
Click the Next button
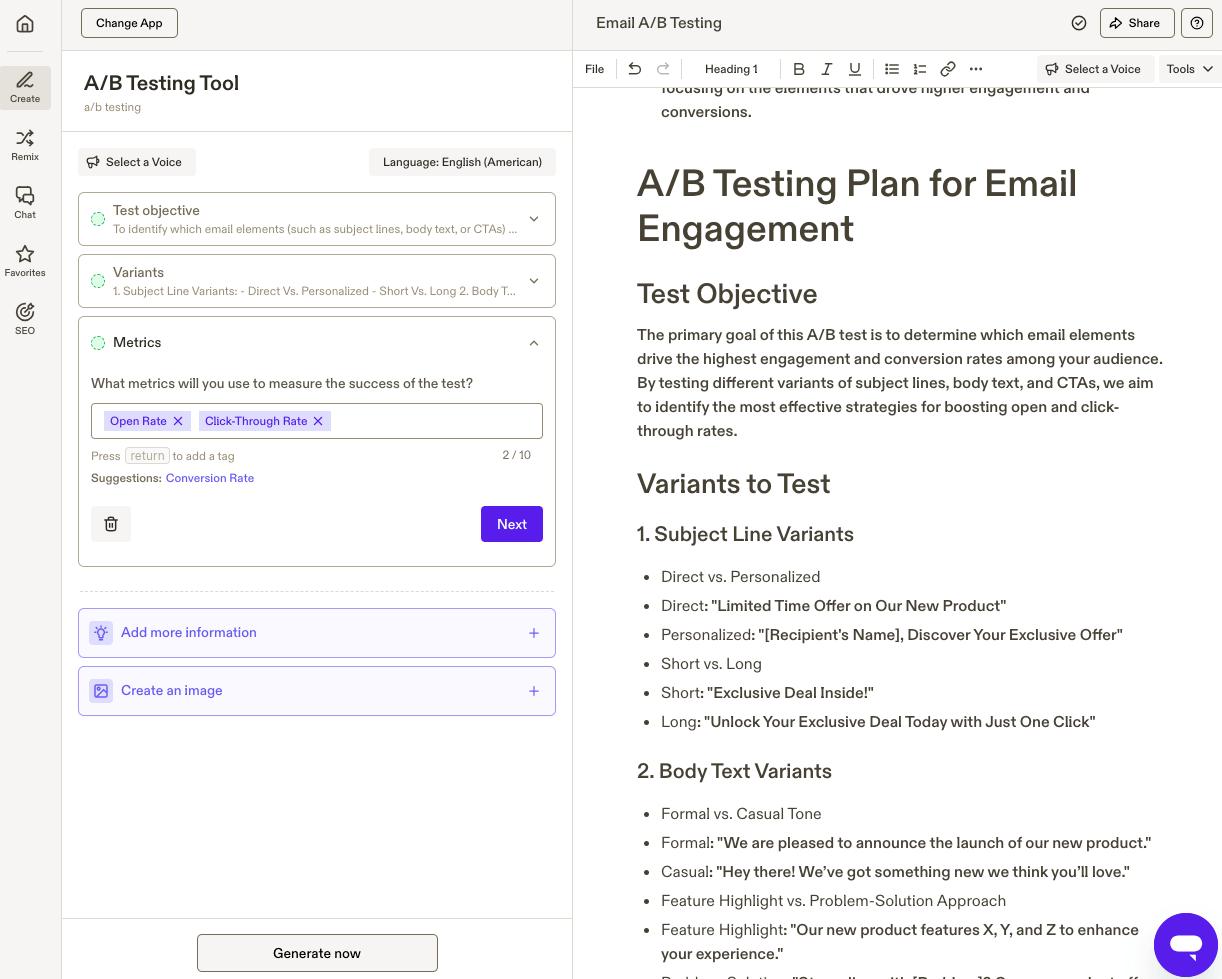(512, 524)
